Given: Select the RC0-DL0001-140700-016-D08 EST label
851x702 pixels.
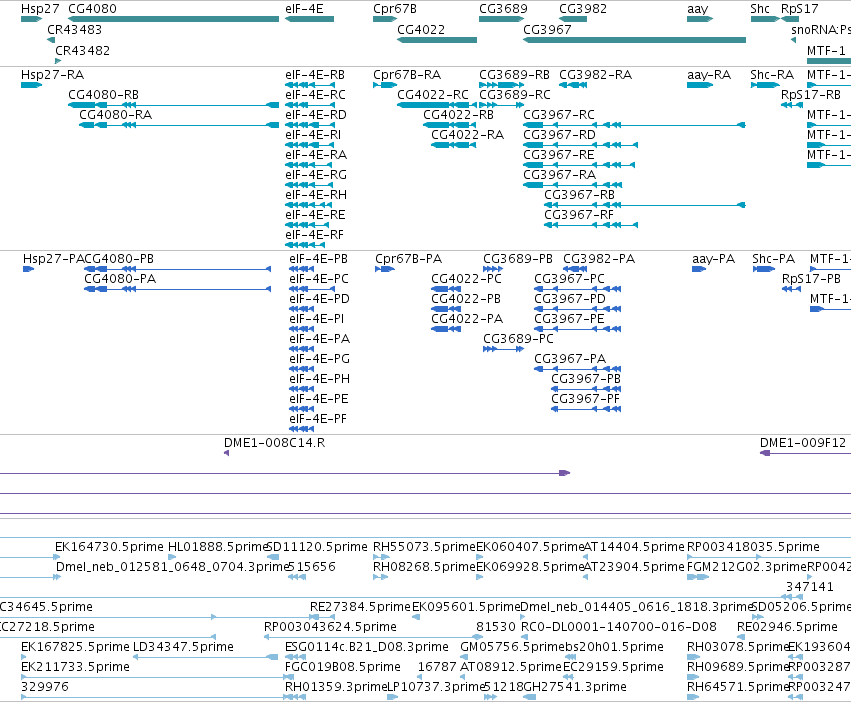Looking at the screenshot, I should pos(618,626).
